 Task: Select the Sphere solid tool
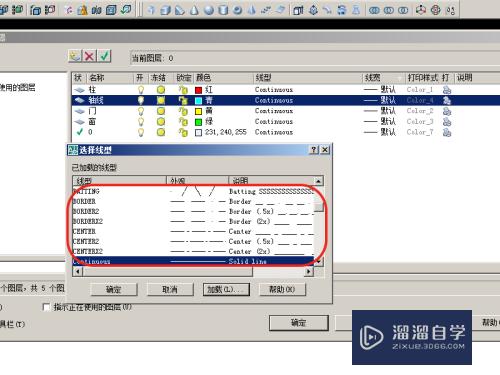[209, 10]
